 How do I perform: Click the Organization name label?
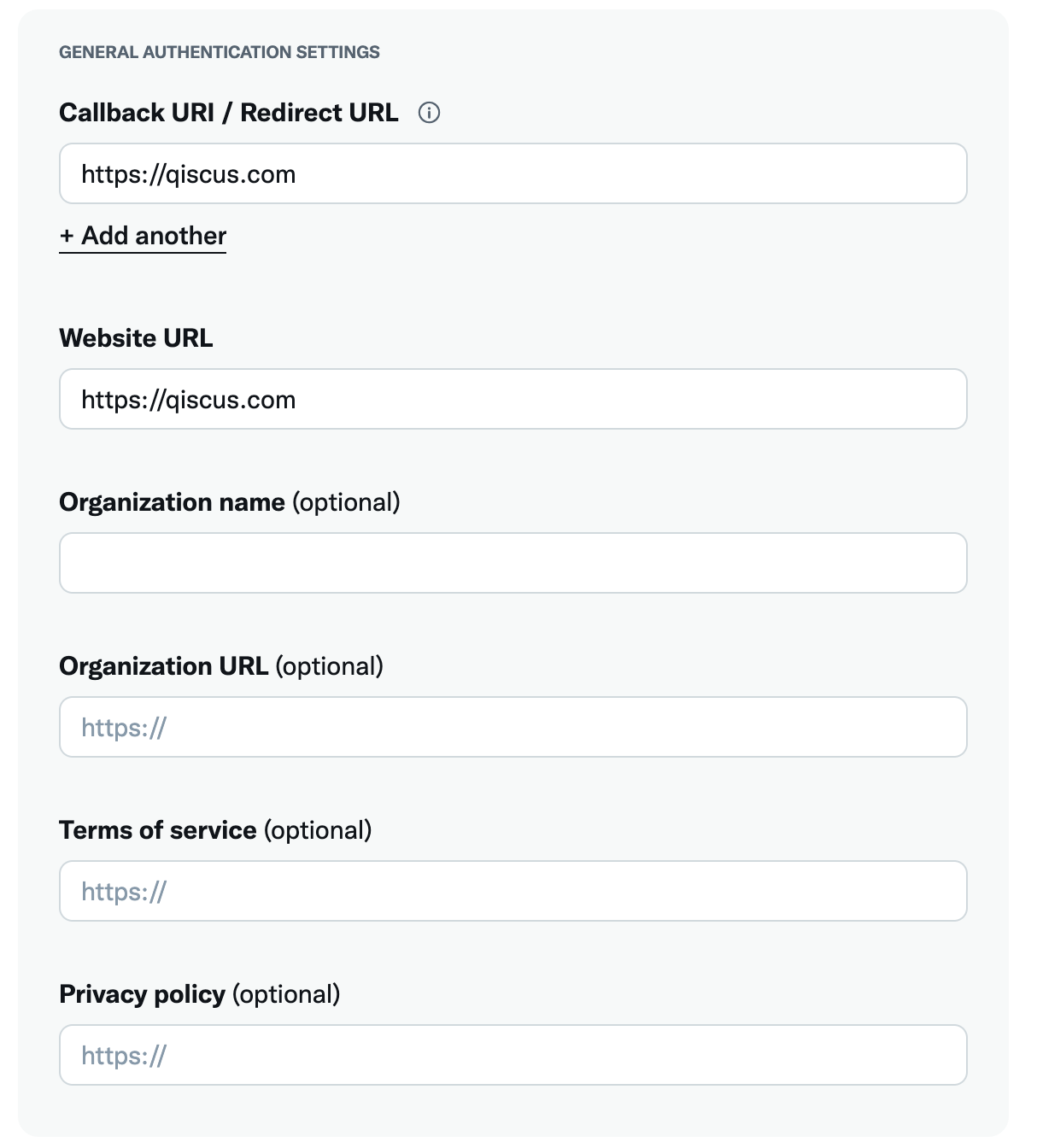[172, 502]
